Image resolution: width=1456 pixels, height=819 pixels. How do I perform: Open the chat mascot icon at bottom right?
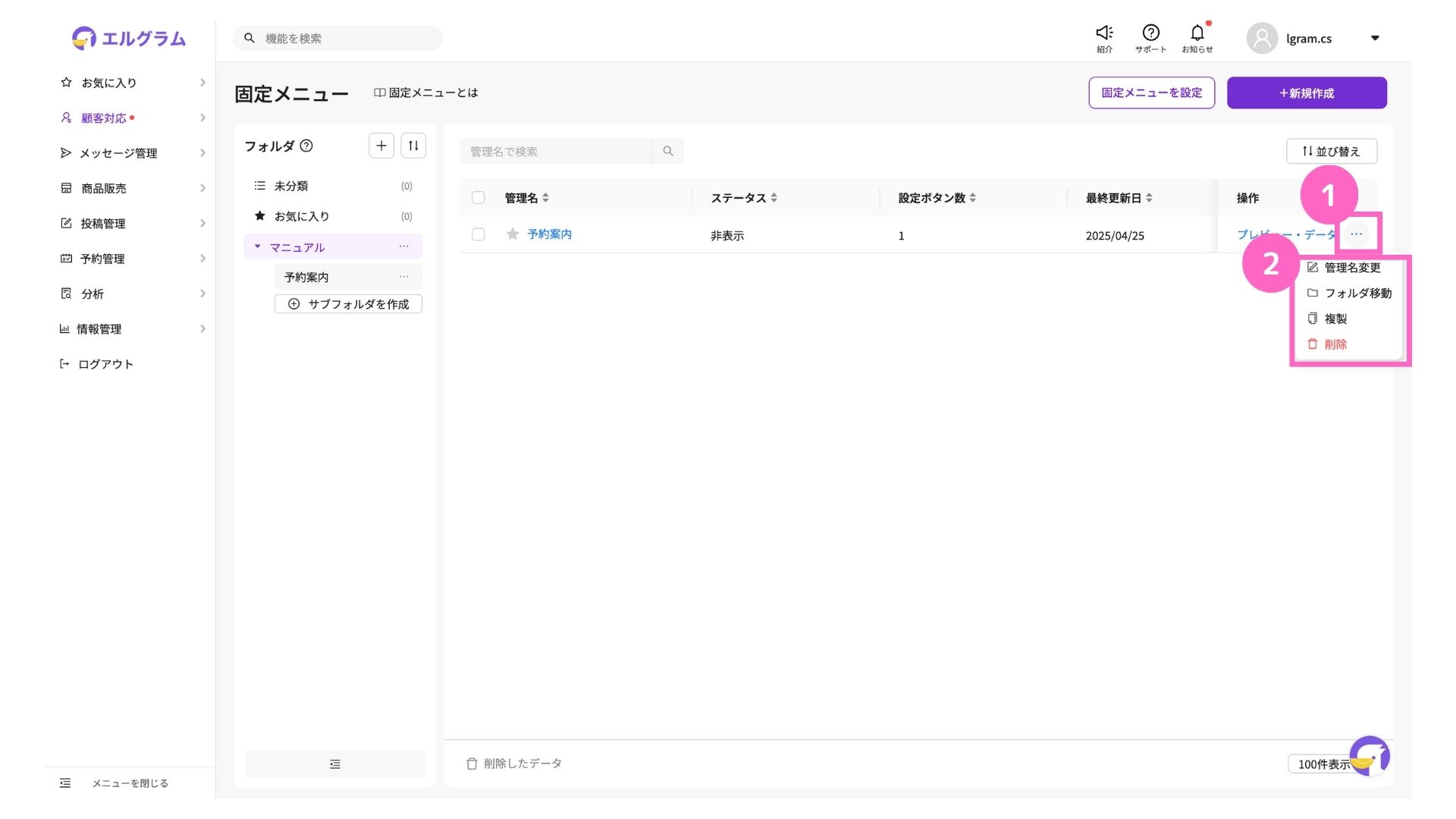point(1370,755)
